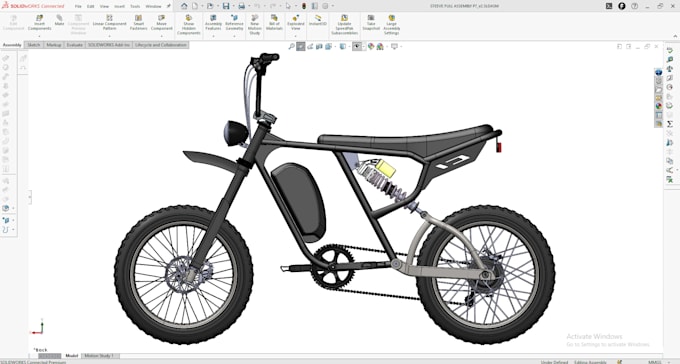Expand the collapsed left panel handle

[x=30, y=197]
